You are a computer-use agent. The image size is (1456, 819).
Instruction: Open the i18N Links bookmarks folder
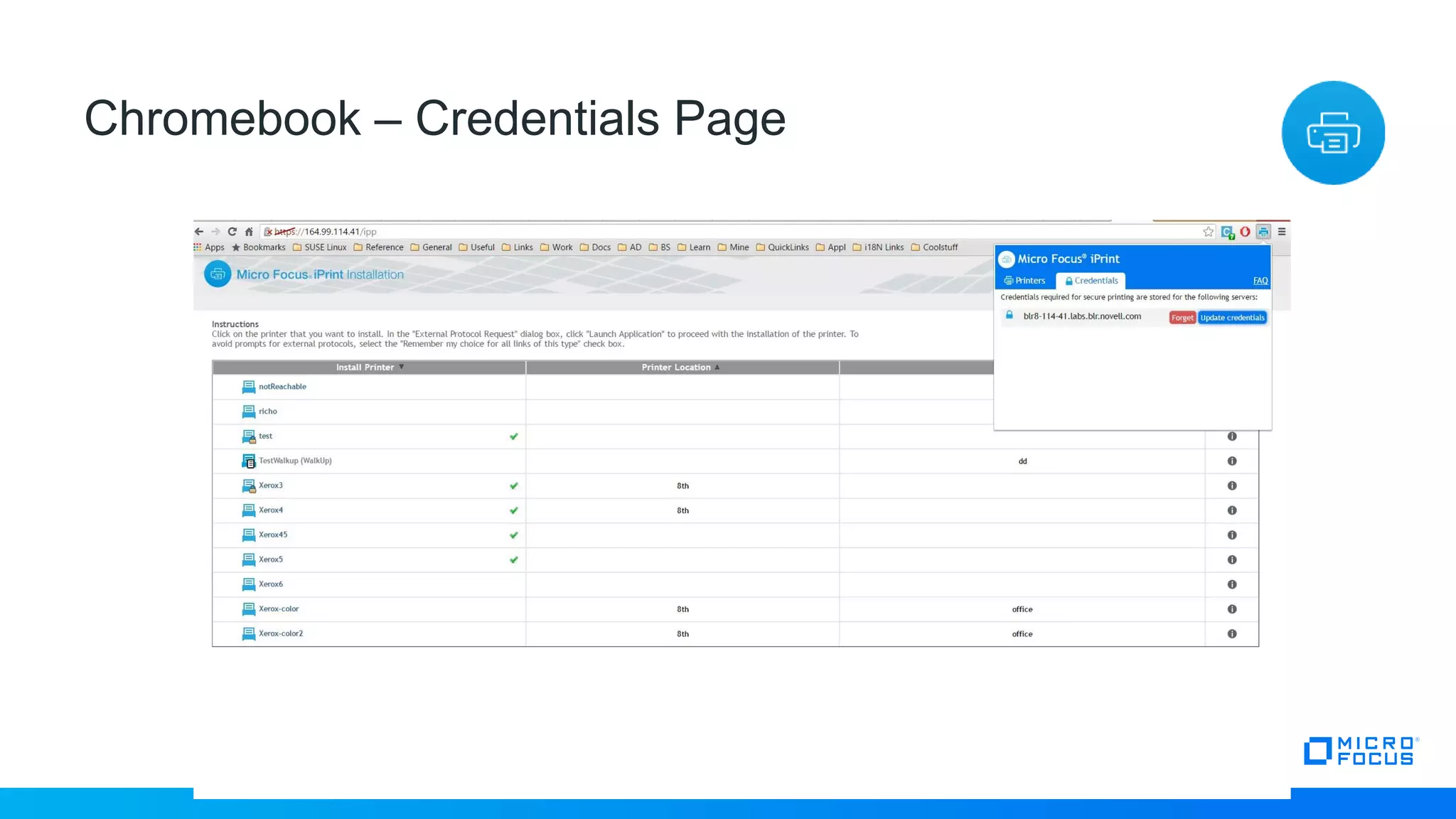[x=879, y=247]
